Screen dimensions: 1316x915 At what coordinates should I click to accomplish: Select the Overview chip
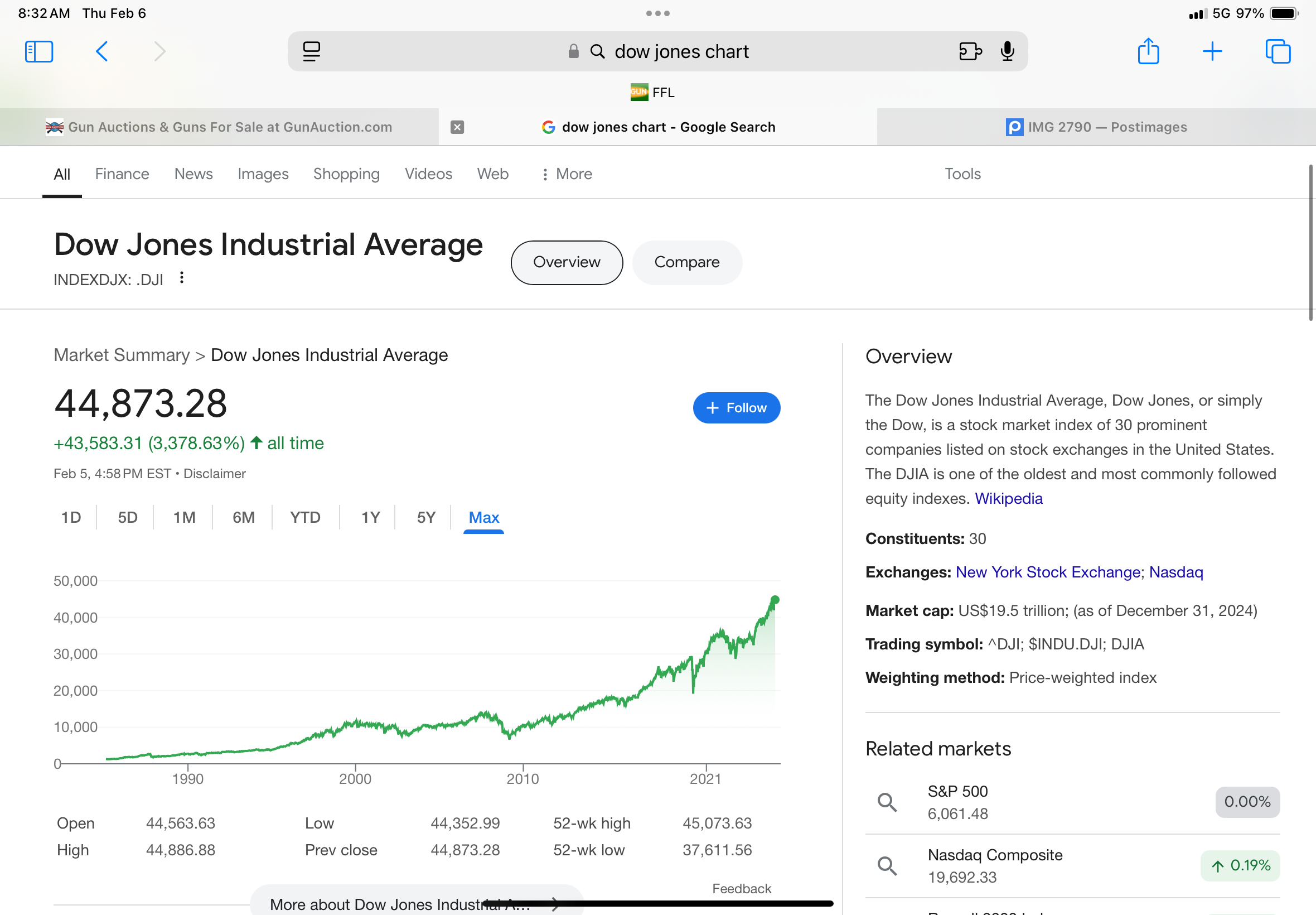tap(567, 263)
